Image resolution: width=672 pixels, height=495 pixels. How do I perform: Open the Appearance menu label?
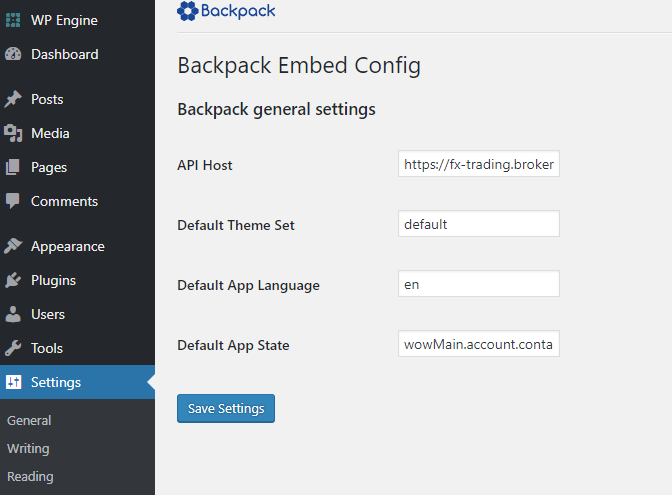point(68,247)
